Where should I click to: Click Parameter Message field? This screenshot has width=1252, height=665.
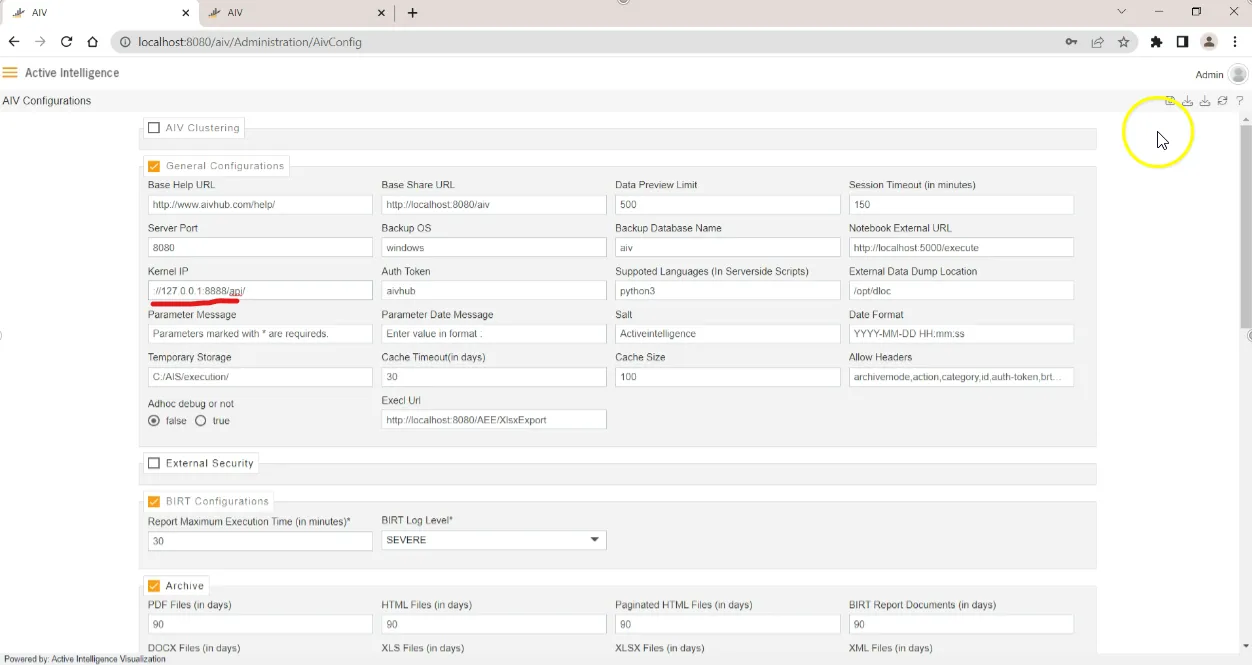pyautogui.click(x=260, y=334)
